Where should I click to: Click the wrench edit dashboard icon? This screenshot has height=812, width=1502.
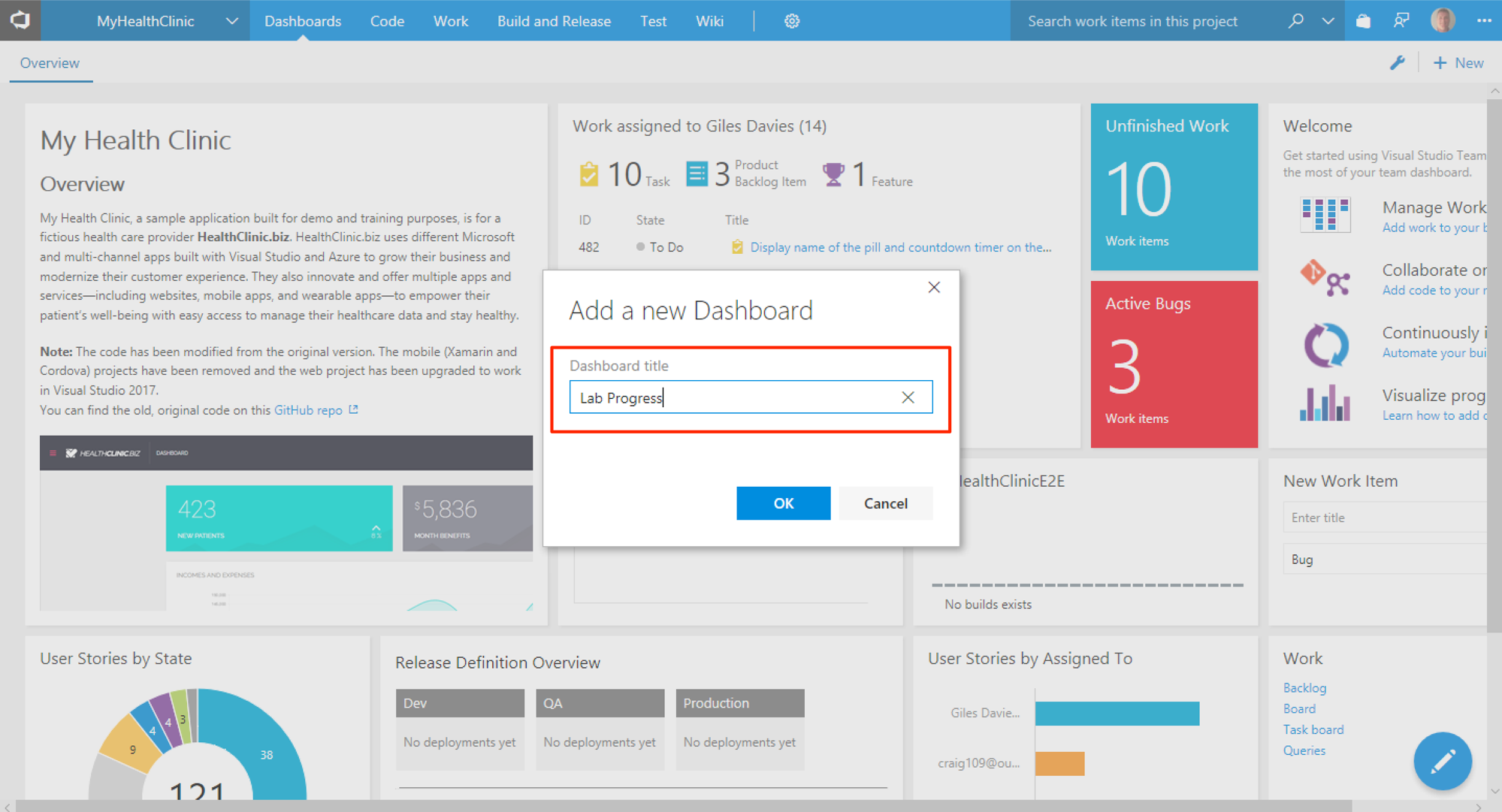pos(1397,63)
